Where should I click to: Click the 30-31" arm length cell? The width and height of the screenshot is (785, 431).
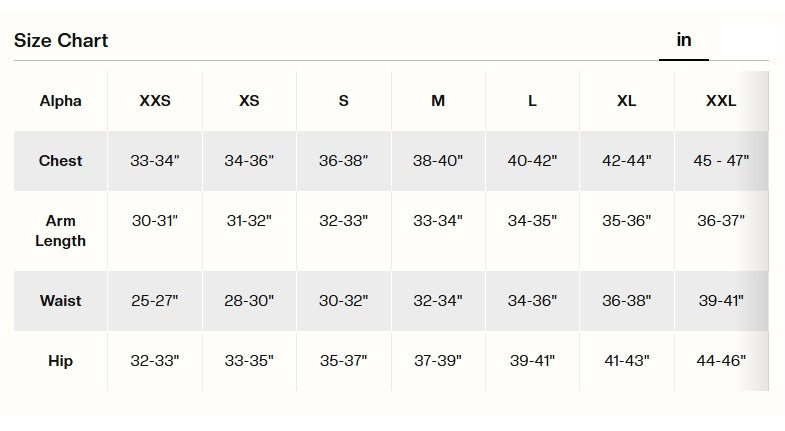[x=155, y=221]
